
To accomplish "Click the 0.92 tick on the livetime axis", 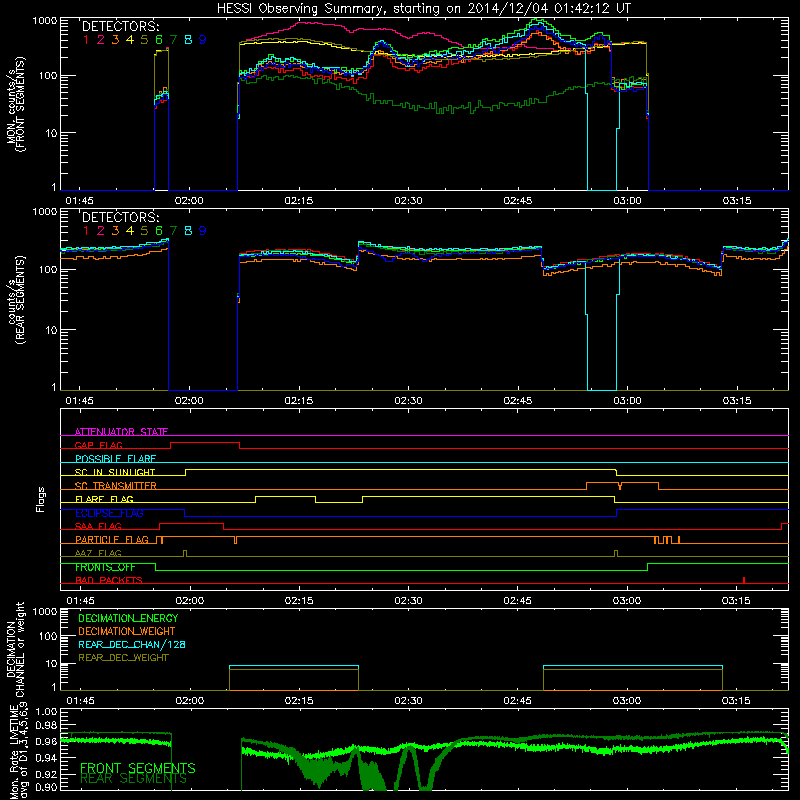I will [x=47, y=774].
